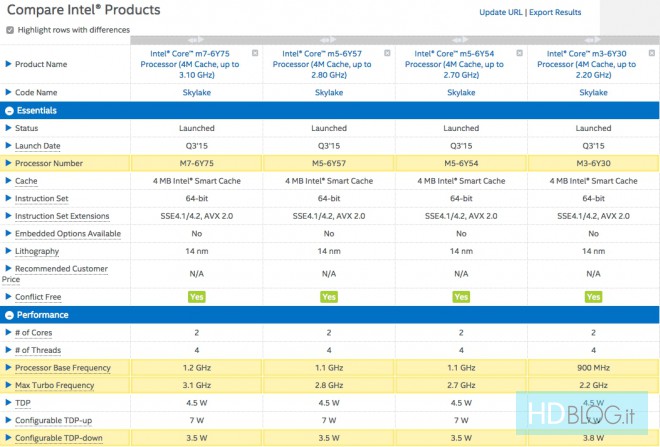Close the Core m5-6Y54 column
This screenshot has height=447, width=660.
(x=521, y=52)
